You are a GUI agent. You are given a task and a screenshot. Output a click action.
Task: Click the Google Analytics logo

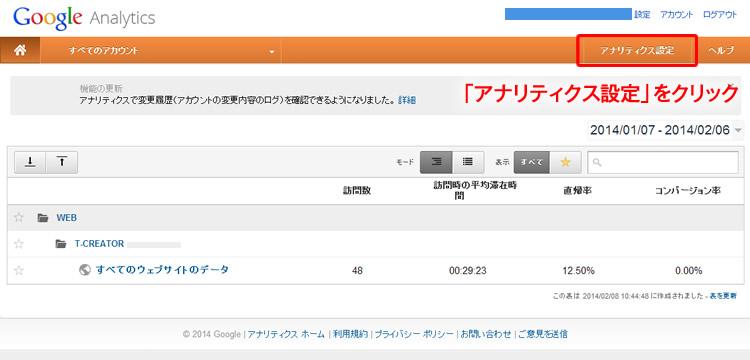click(x=84, y=18)
